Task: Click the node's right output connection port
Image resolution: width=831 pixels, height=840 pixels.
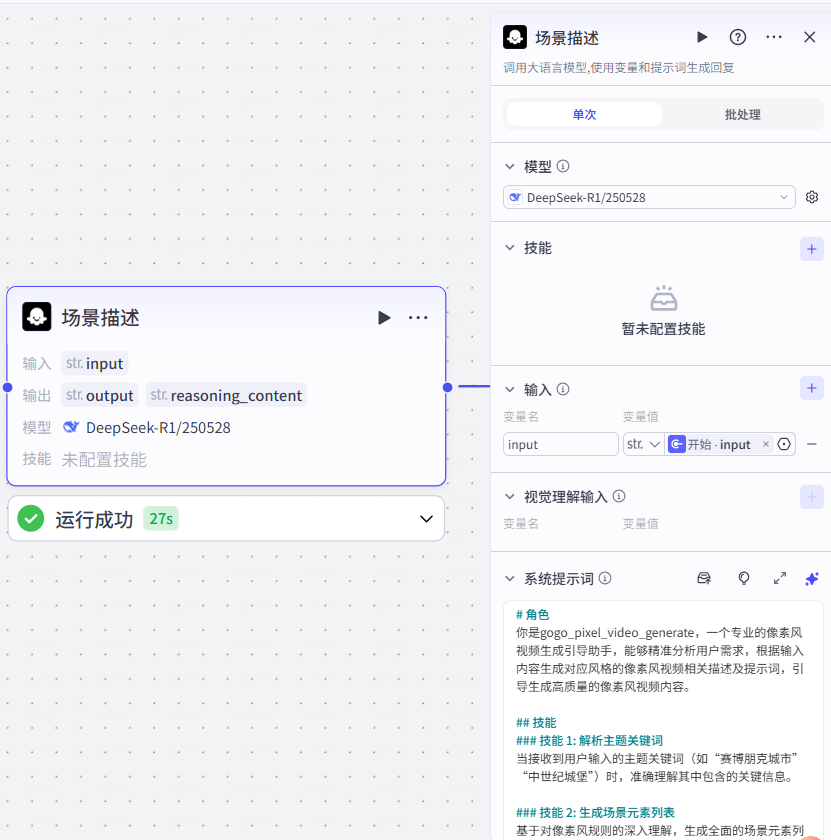Action: 447,387
